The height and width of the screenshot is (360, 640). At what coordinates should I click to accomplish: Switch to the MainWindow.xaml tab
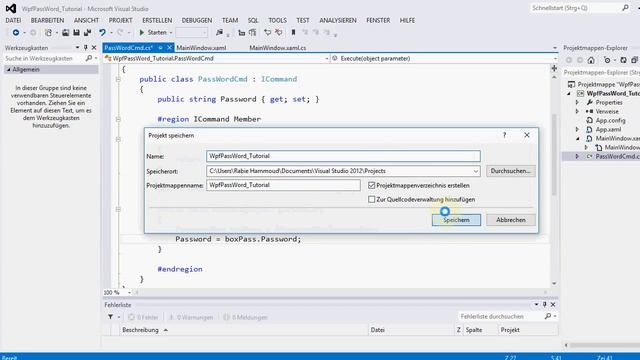(x=201, y=48)
